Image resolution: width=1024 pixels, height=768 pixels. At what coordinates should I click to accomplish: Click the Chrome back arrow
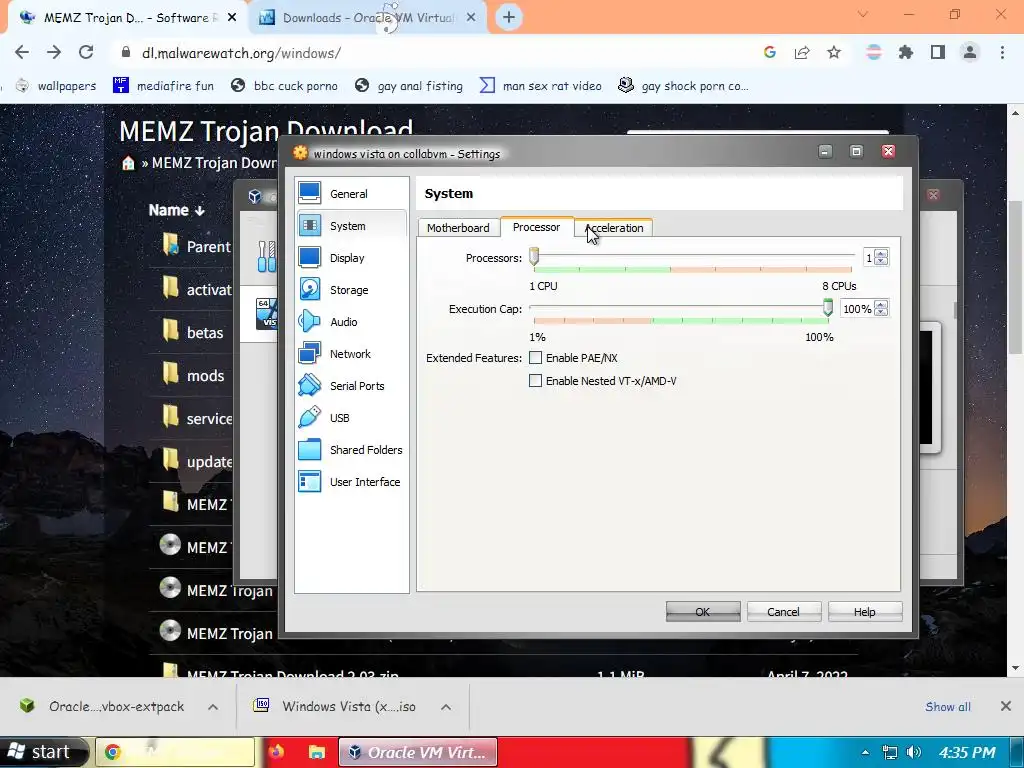22,52
